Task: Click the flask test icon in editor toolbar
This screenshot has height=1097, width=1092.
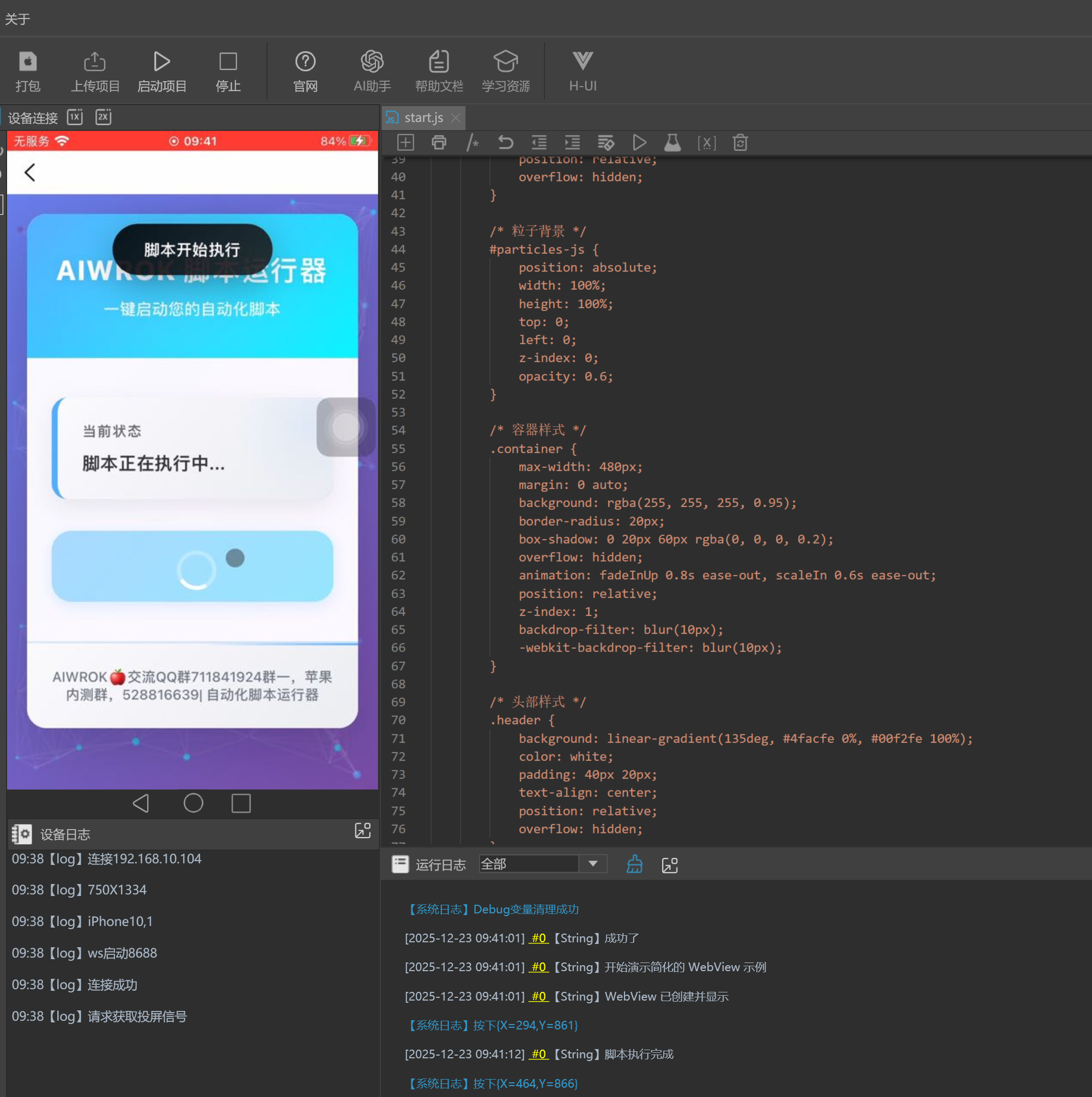Action: point(673,143)
